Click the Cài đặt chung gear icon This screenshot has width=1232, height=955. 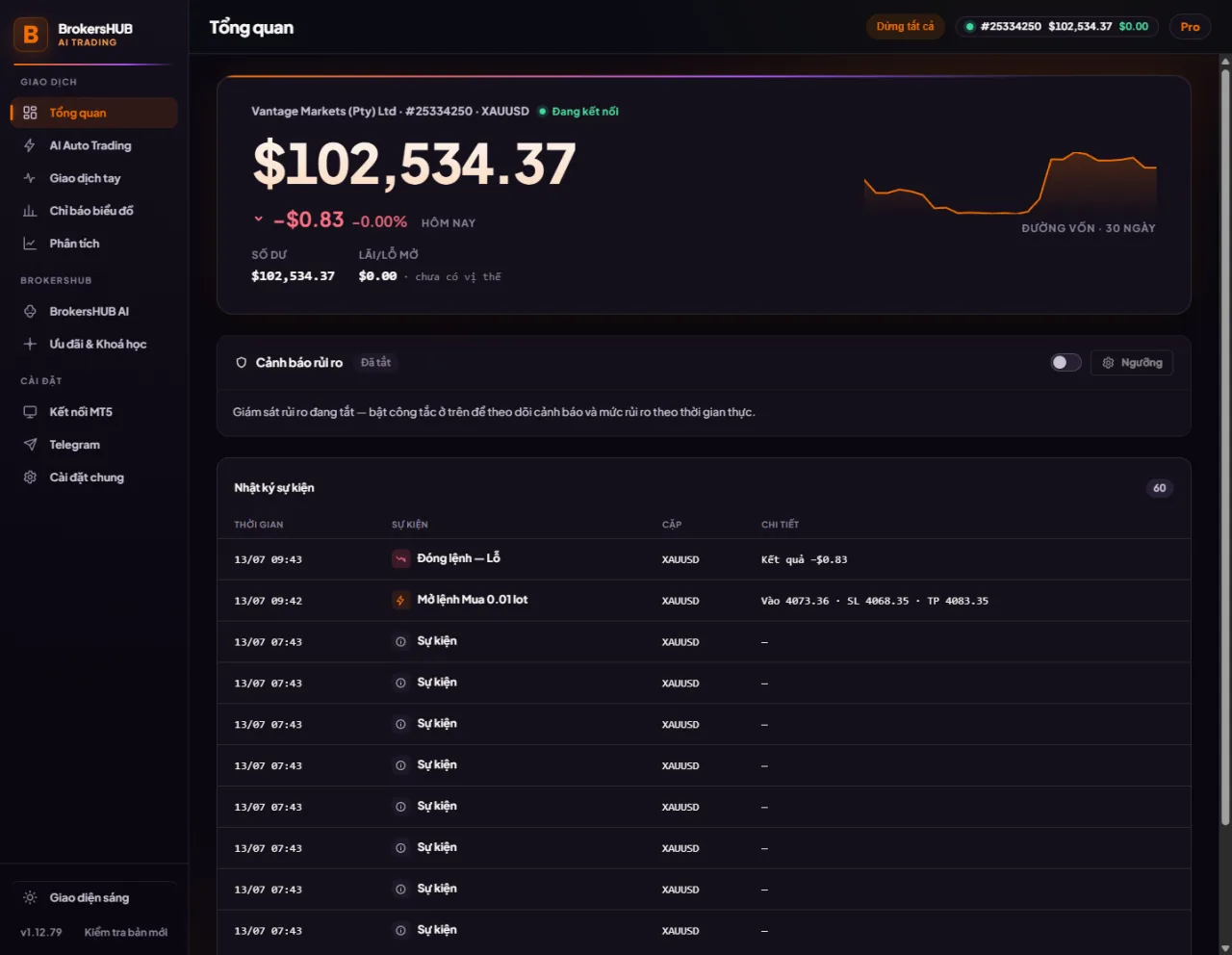tap(30, 477)
